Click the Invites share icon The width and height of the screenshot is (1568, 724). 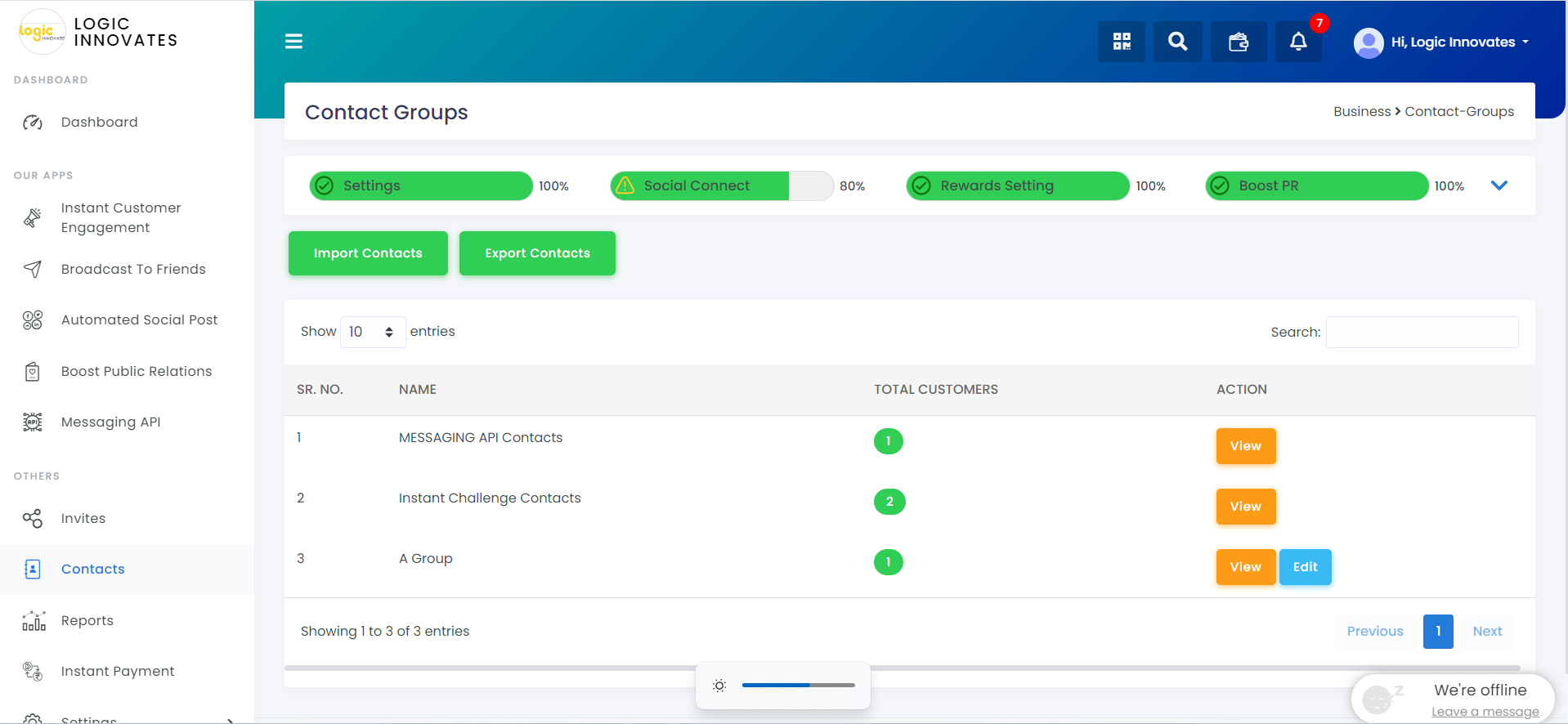point(33,519)
